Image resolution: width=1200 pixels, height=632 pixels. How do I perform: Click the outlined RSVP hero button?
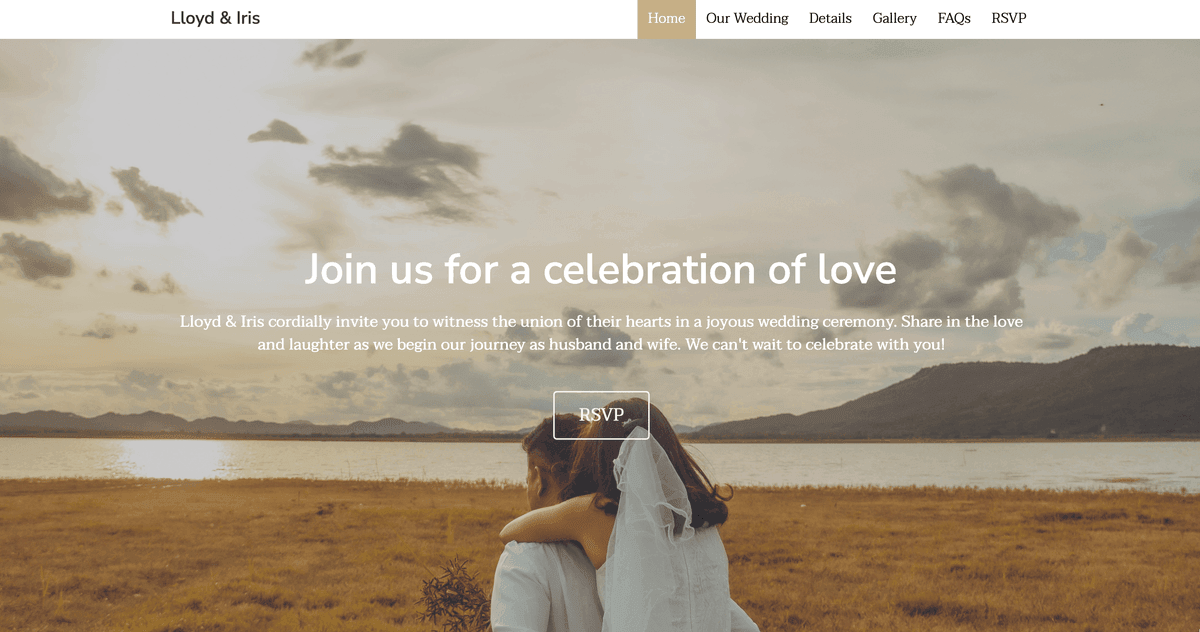[x=601, y=415]
